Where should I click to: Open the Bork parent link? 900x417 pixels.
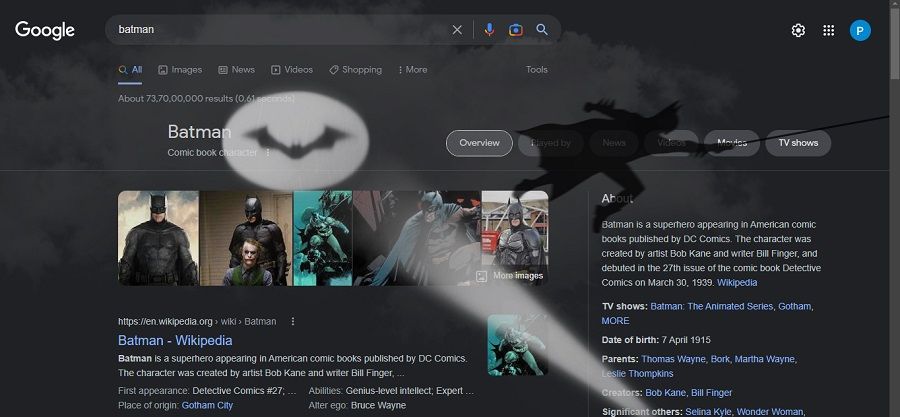pos(720,359)
